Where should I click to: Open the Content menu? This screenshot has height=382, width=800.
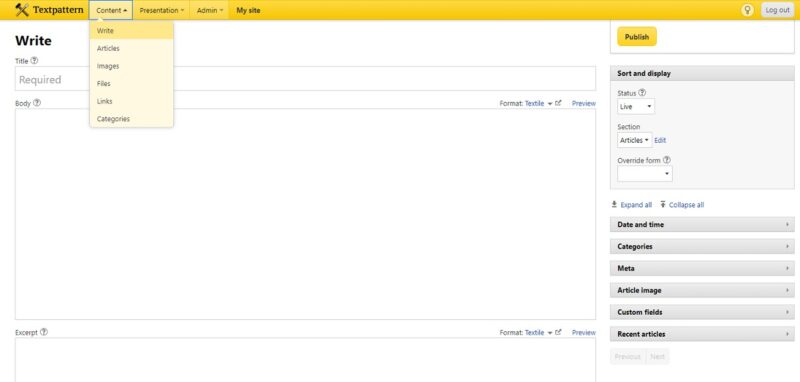click(x=111, y=10)
